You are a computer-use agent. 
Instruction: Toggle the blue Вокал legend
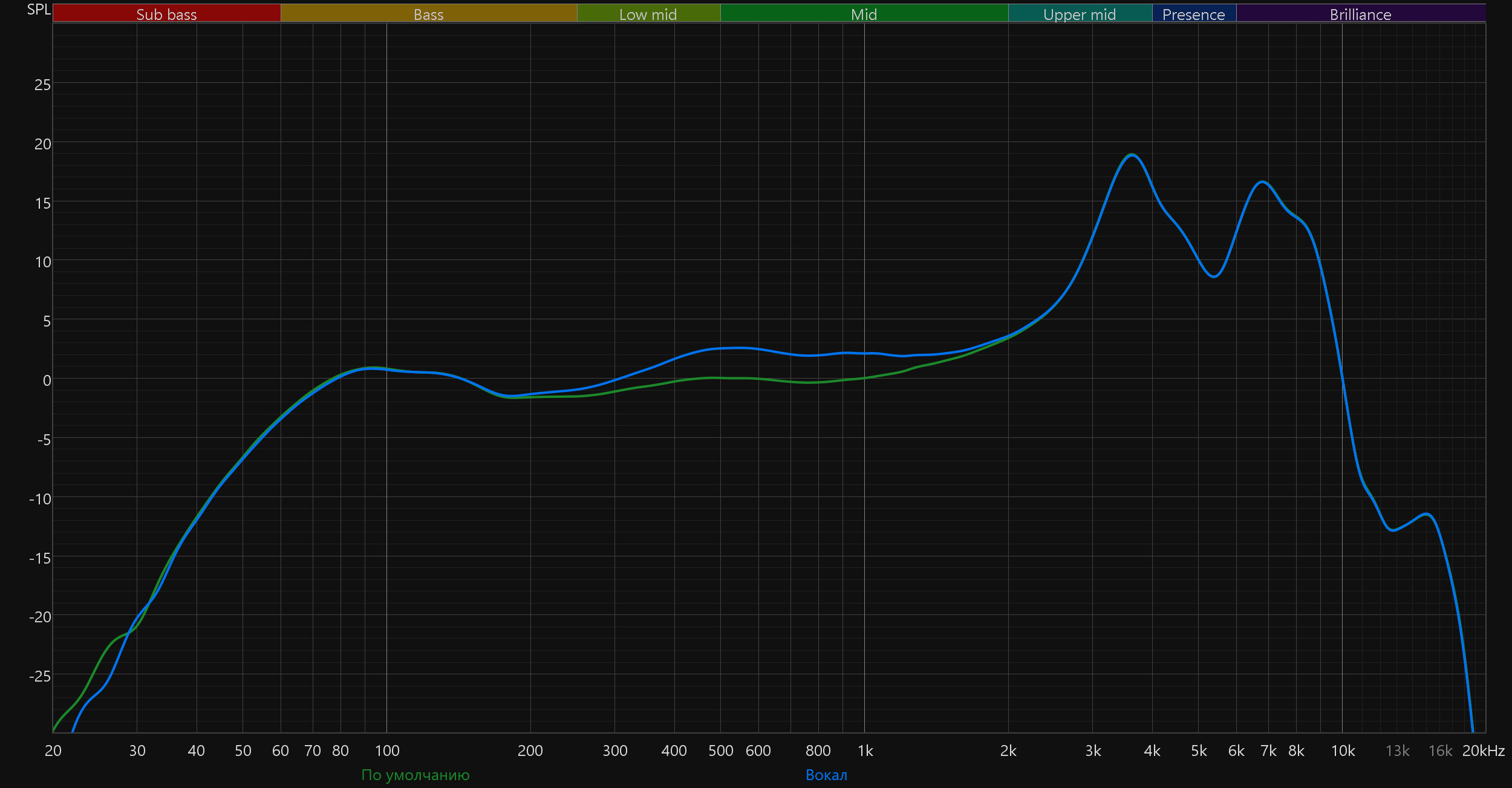click(x=826, y=775)
